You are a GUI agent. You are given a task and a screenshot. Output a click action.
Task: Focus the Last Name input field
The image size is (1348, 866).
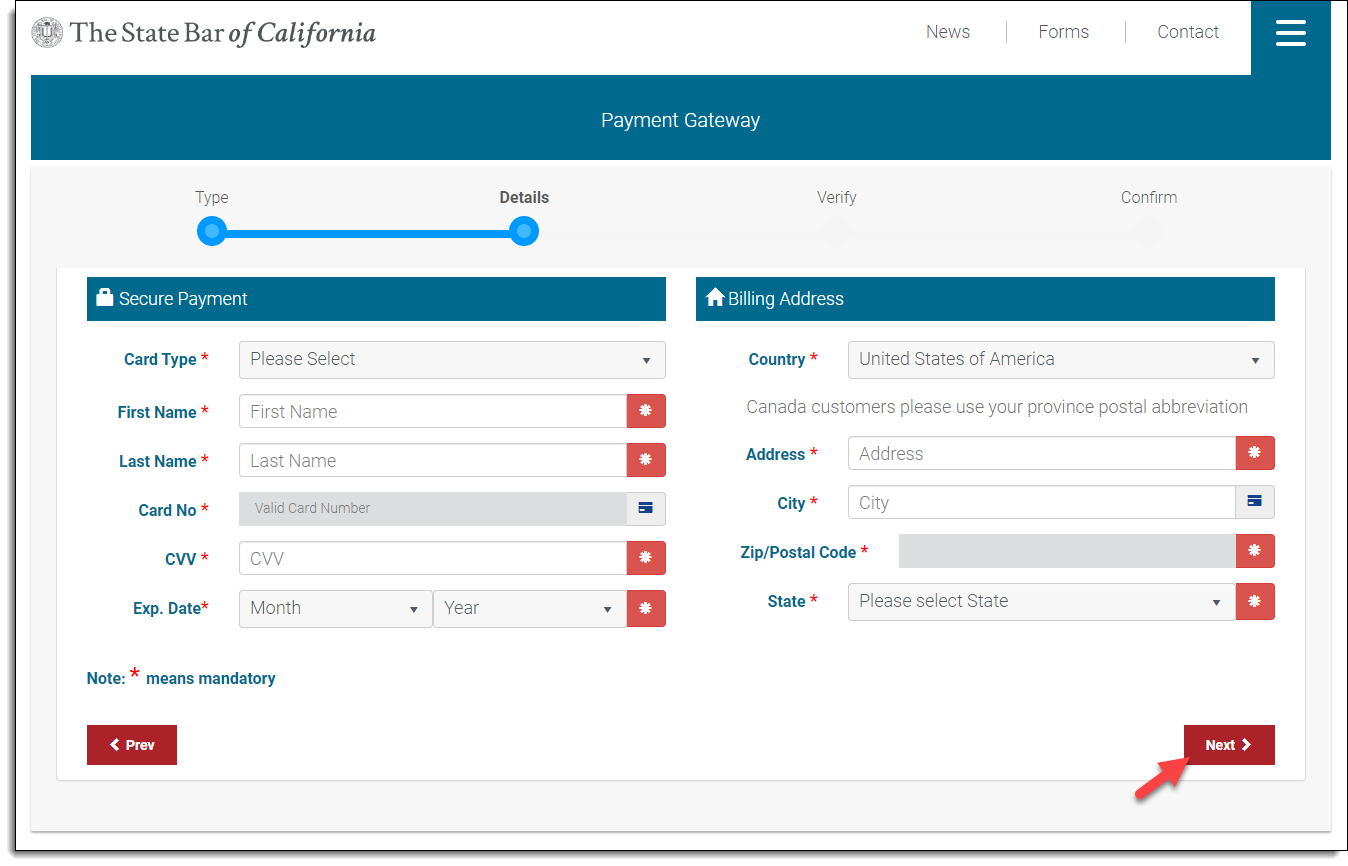point(433,461)
